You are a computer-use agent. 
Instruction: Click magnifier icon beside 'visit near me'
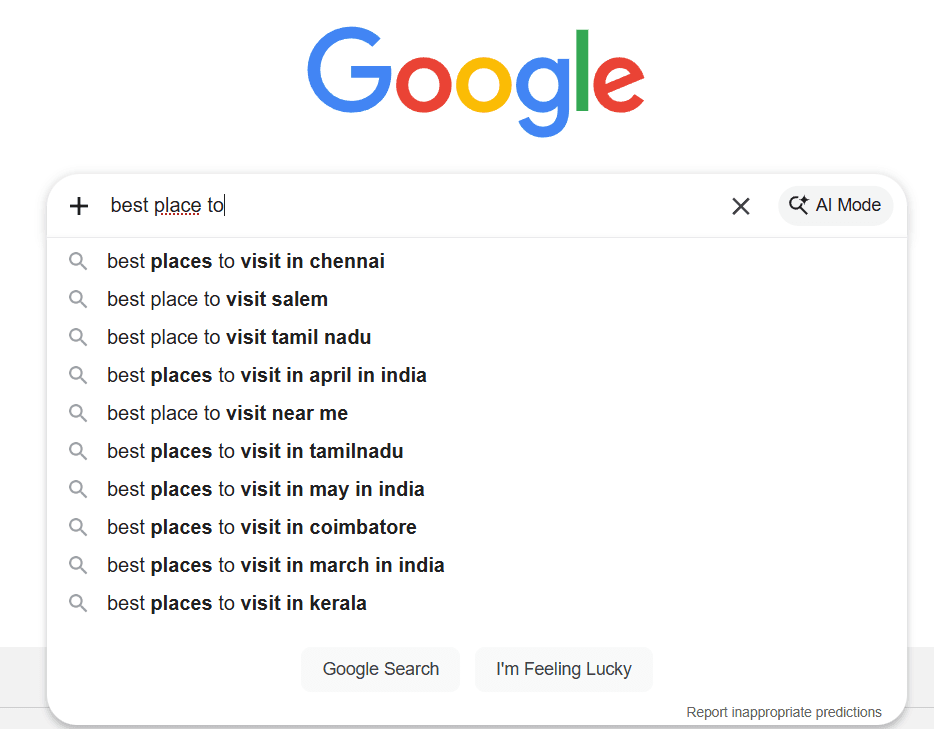pyautogui.click(x=78, y=414)
